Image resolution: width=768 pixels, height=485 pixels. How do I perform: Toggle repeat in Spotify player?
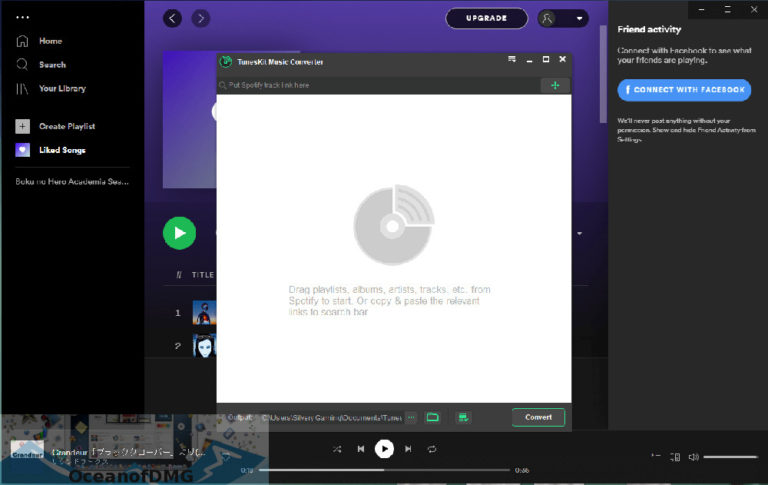click(x=432, y=449)
